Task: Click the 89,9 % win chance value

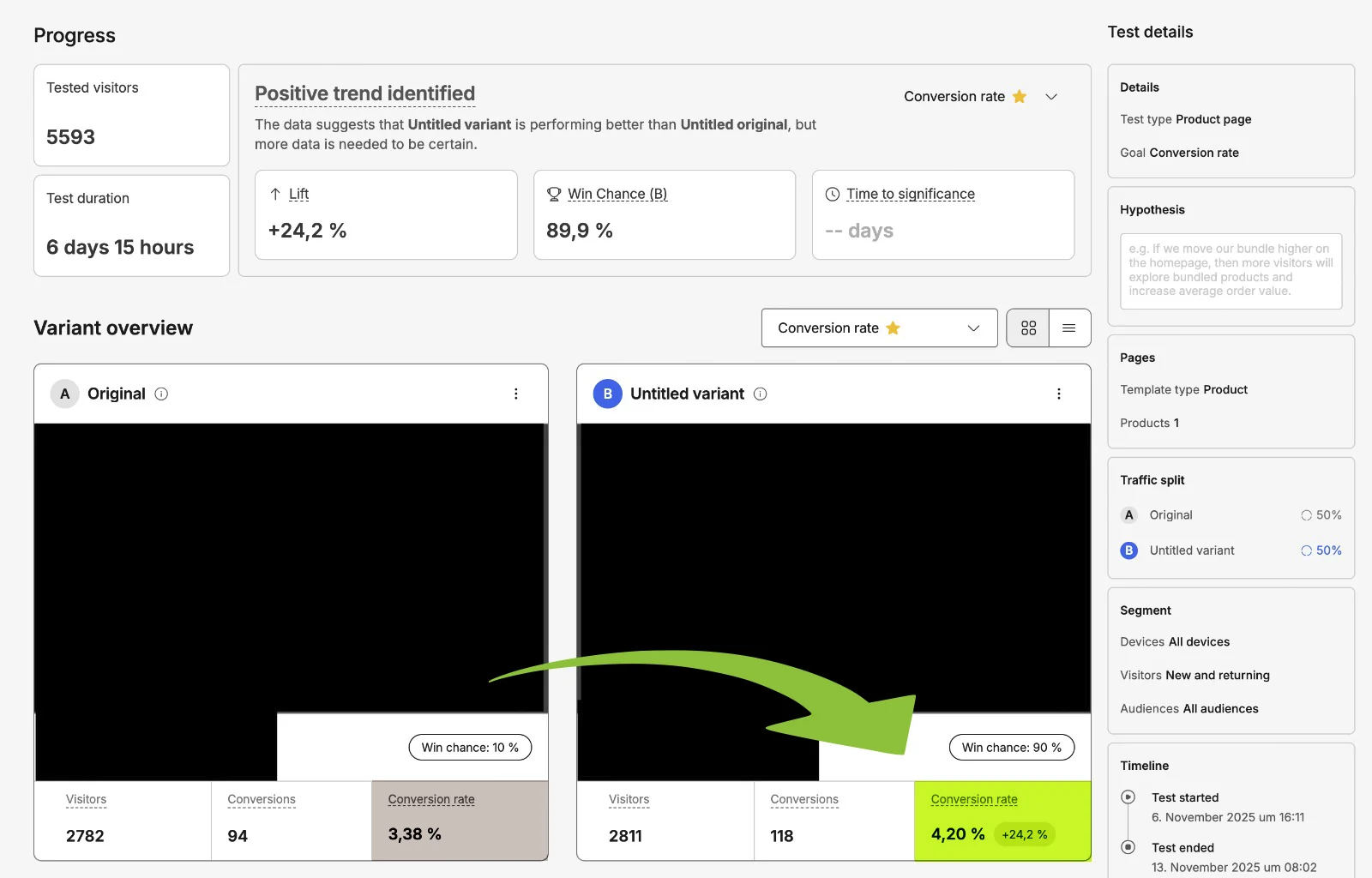Action: point(580,231)
